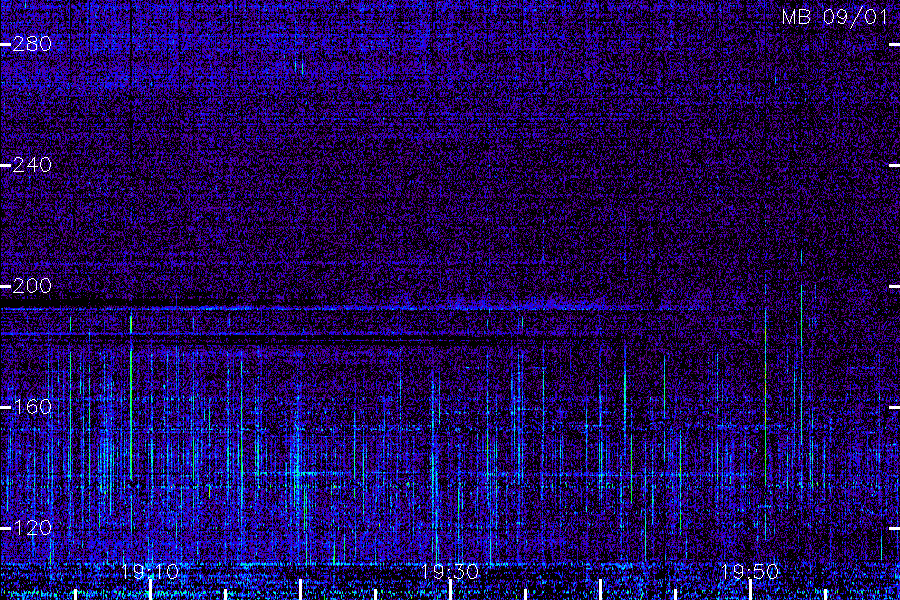Click the 19:30 time axis label

(450, 572)
